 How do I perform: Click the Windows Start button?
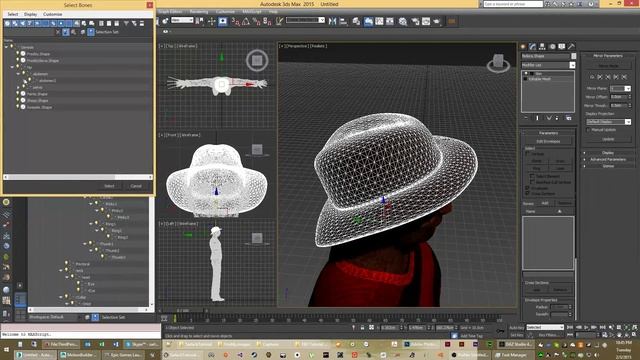[x=6, y=350]
